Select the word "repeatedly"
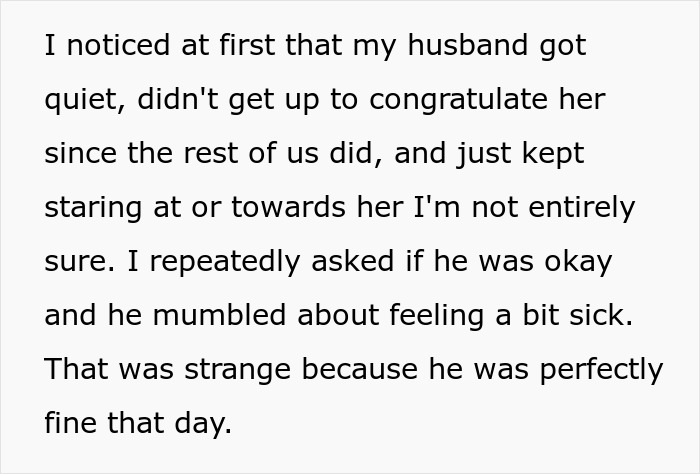Viewport: 700px width, 474px height. point(225,262)
